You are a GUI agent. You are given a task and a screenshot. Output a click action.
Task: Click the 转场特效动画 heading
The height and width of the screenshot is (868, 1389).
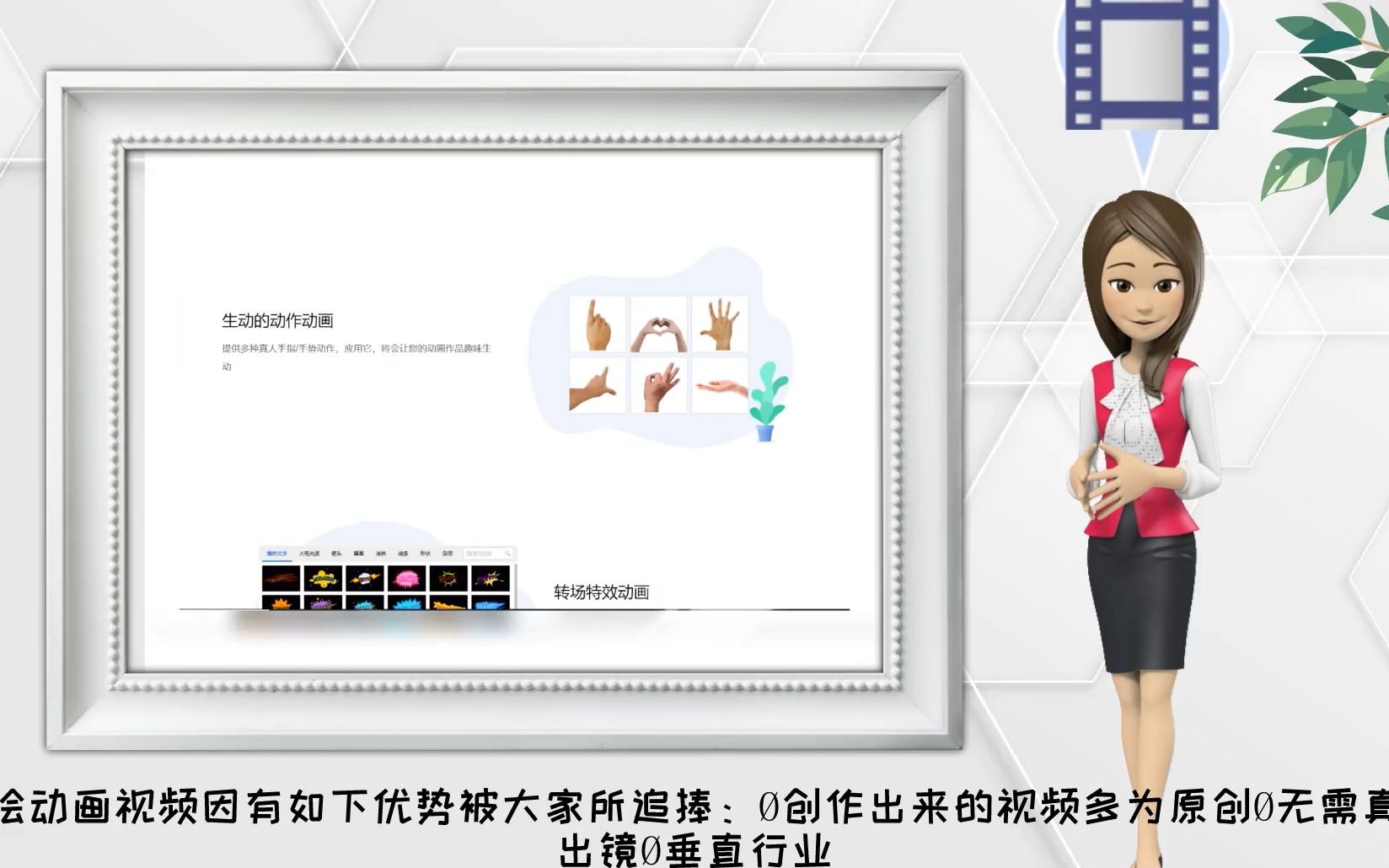601,592
